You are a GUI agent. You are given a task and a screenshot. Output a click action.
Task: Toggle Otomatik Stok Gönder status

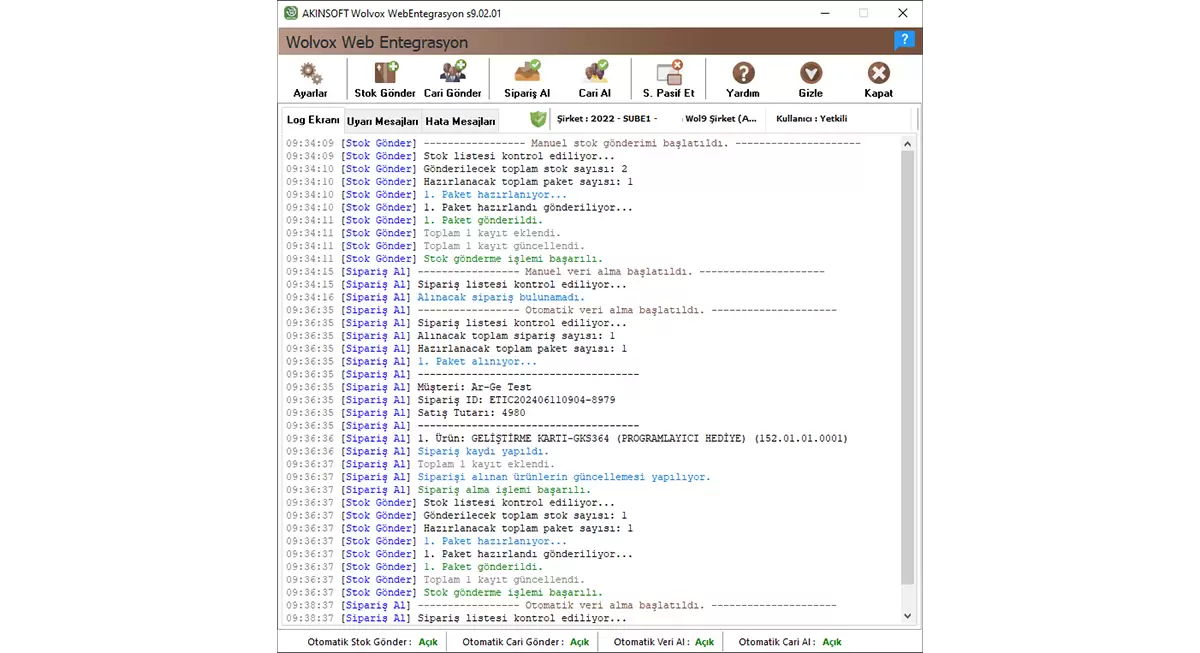point(428,642)
